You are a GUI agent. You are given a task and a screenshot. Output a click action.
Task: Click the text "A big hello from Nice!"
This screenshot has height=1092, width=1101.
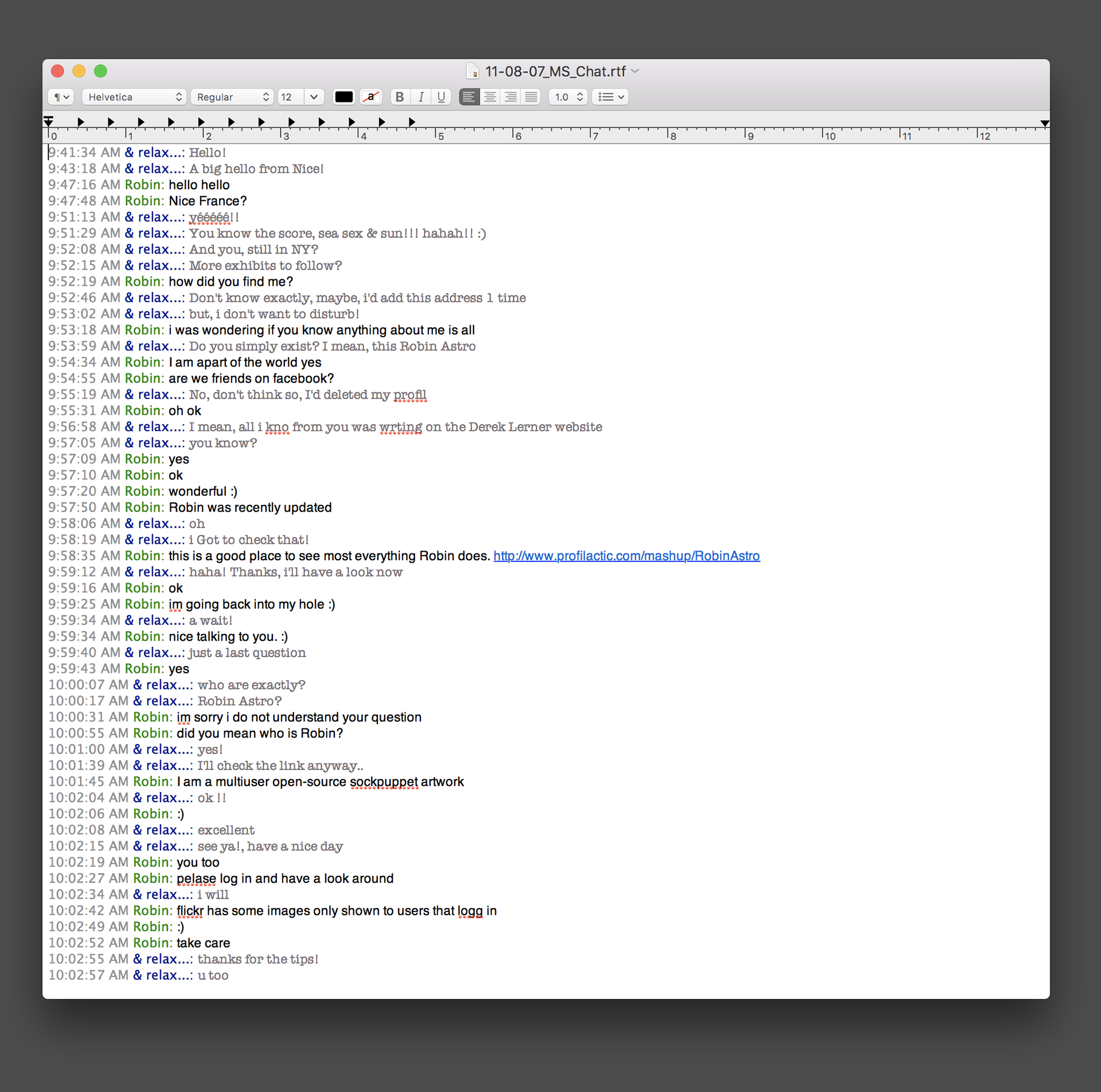256,169
